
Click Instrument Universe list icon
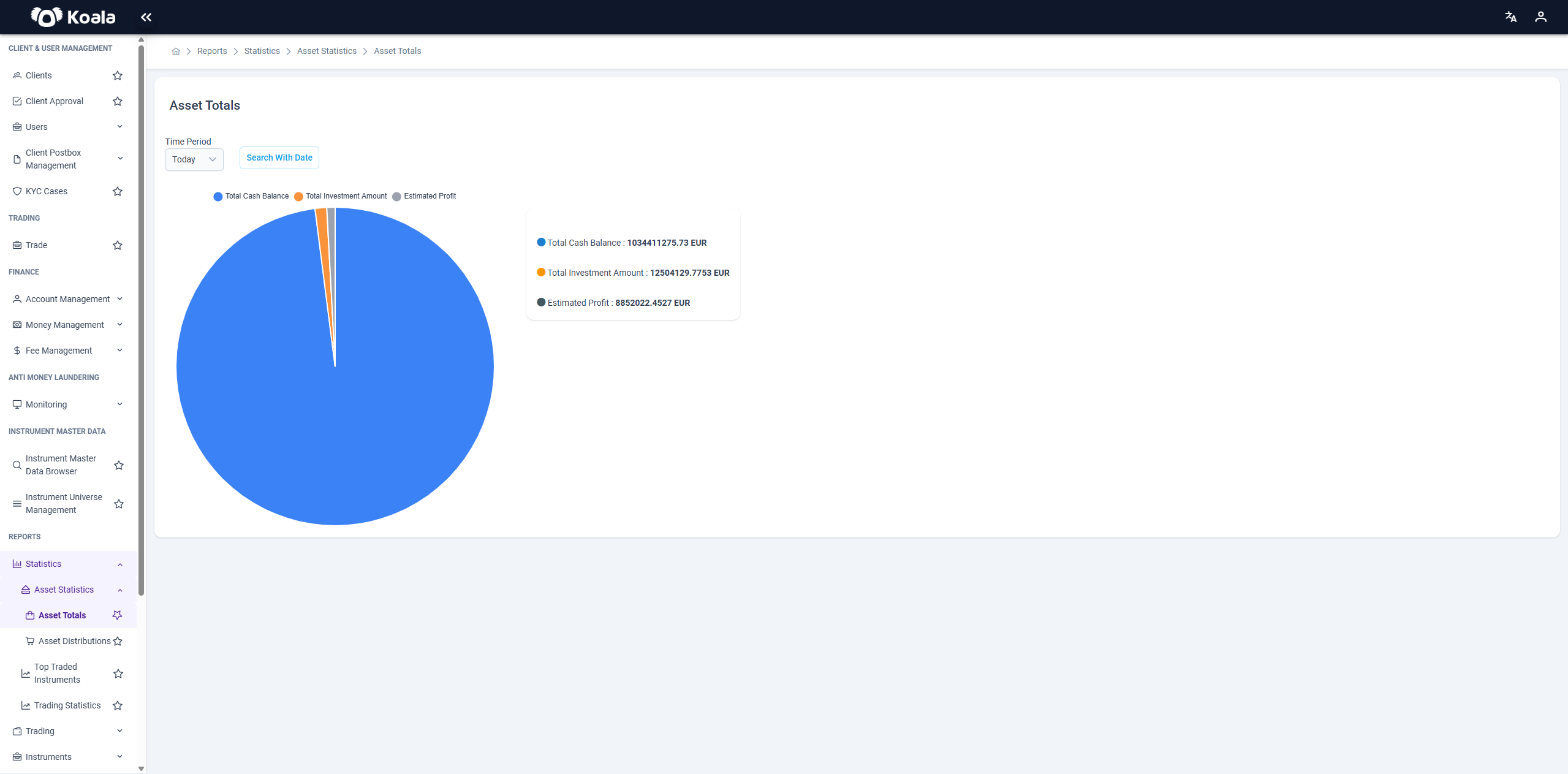[17, 504]
